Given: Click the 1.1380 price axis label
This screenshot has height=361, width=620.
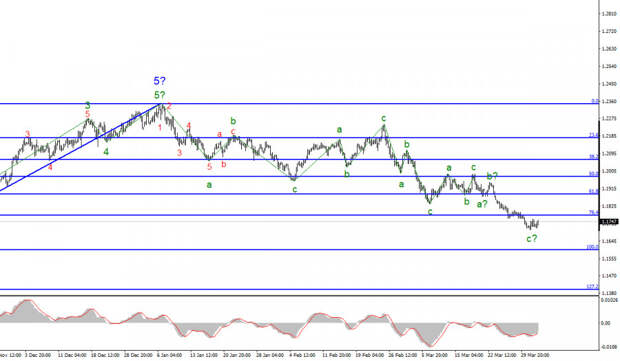Looking at the screenshot, I should [609, 293].
